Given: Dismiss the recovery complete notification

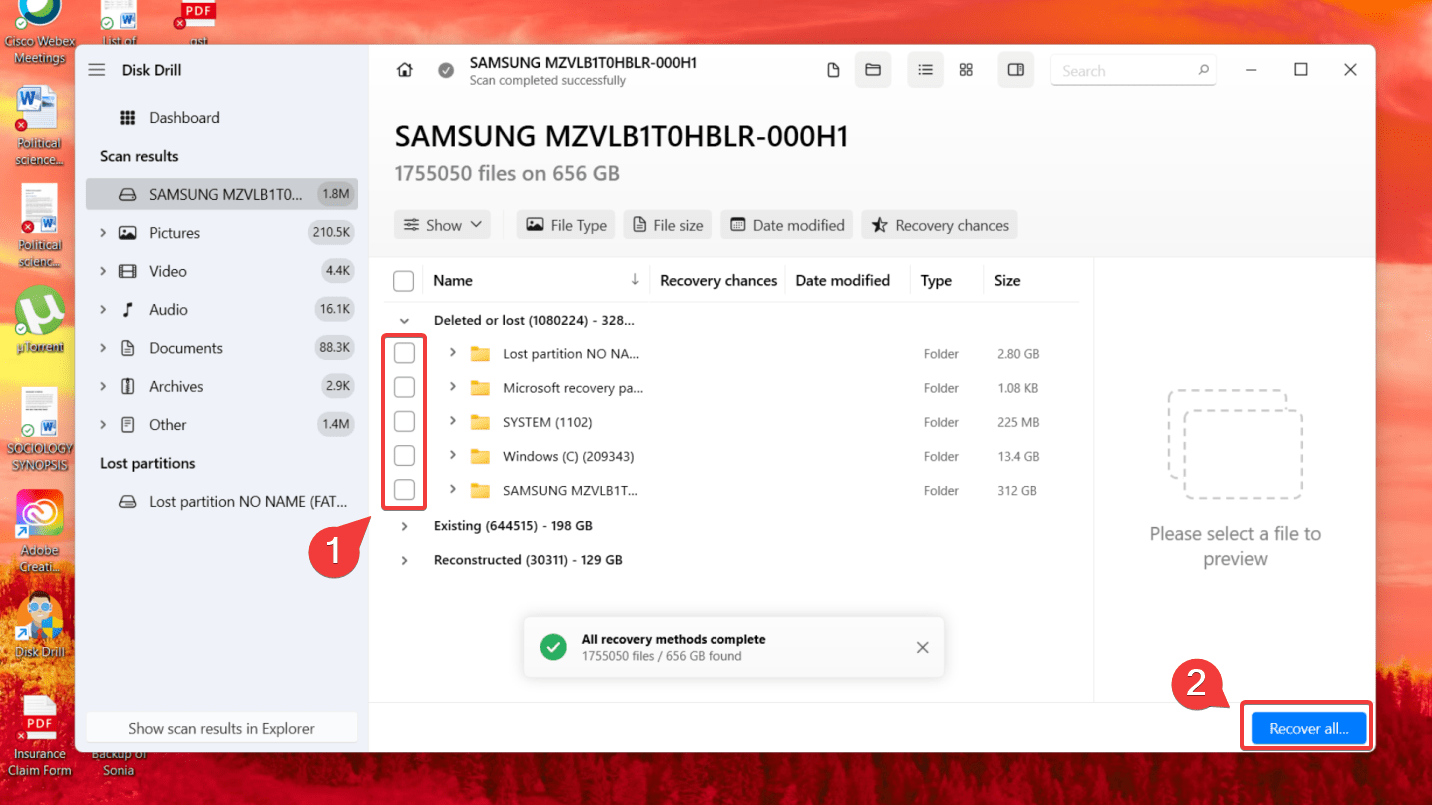Looking at the screenshot, I should 922,648.
